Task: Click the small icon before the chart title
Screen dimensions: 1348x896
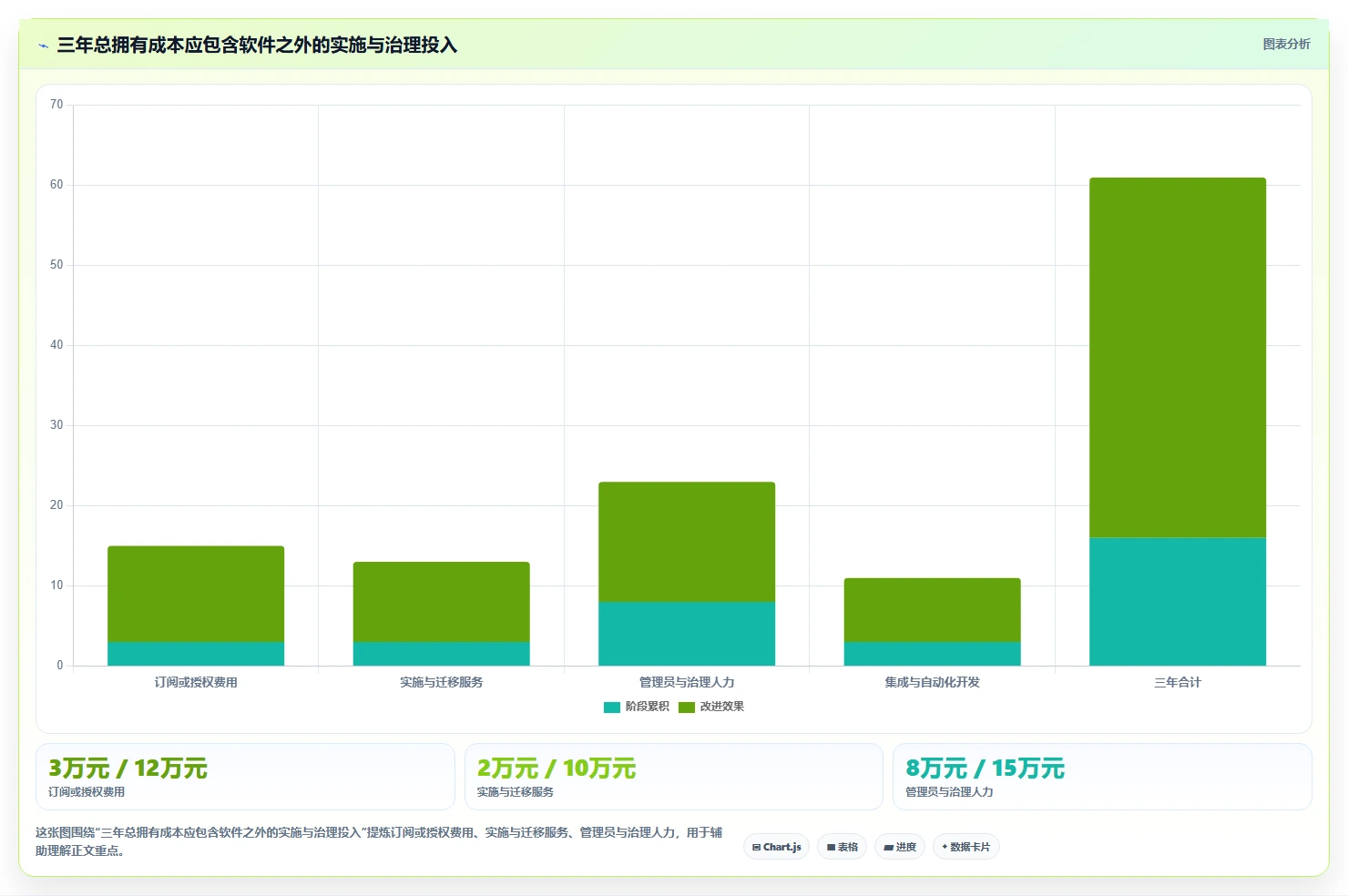Action: pos(43,46)
